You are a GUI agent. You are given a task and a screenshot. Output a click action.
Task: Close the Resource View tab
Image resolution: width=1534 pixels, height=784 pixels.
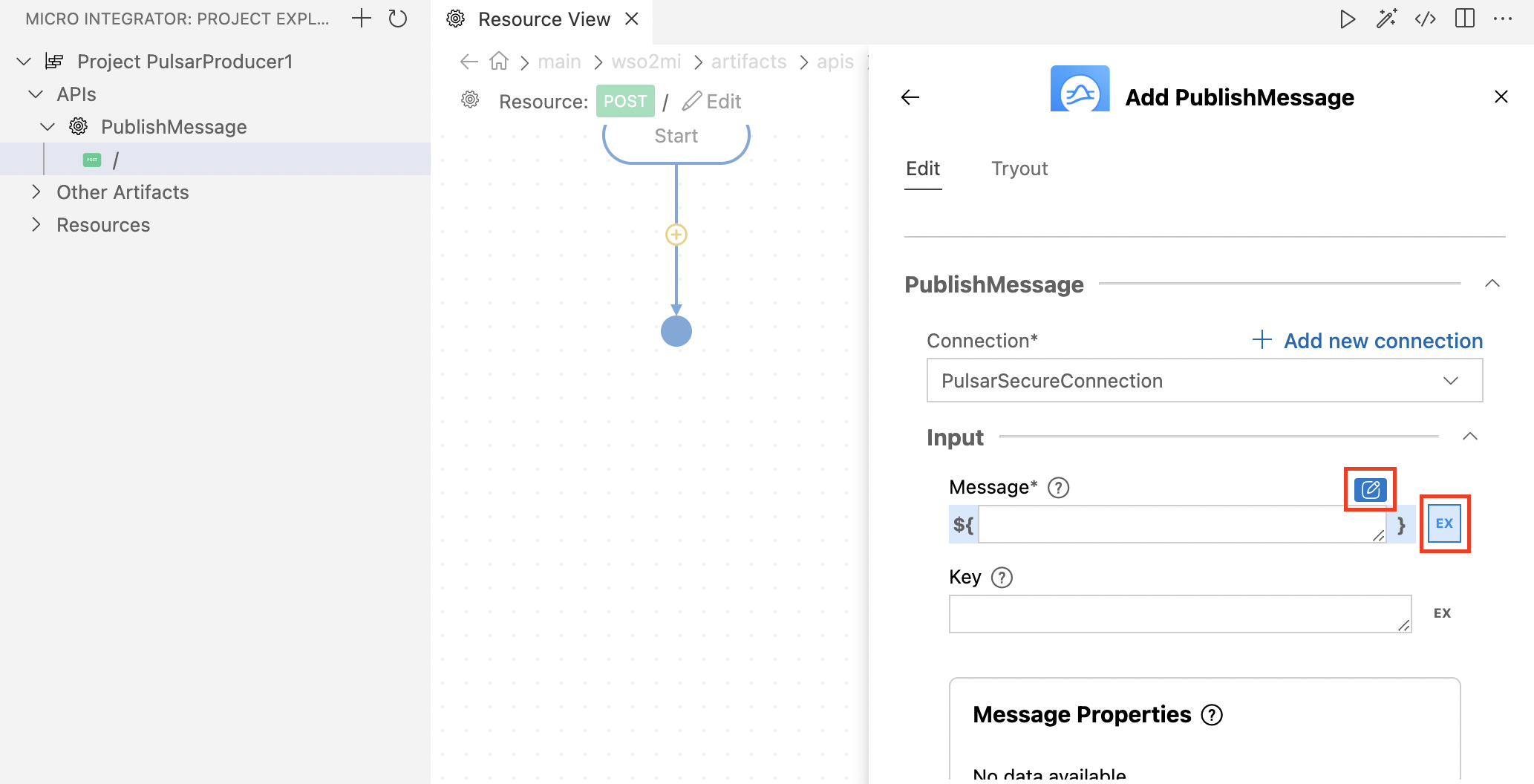pyautogui.click(x=632, y=19)
